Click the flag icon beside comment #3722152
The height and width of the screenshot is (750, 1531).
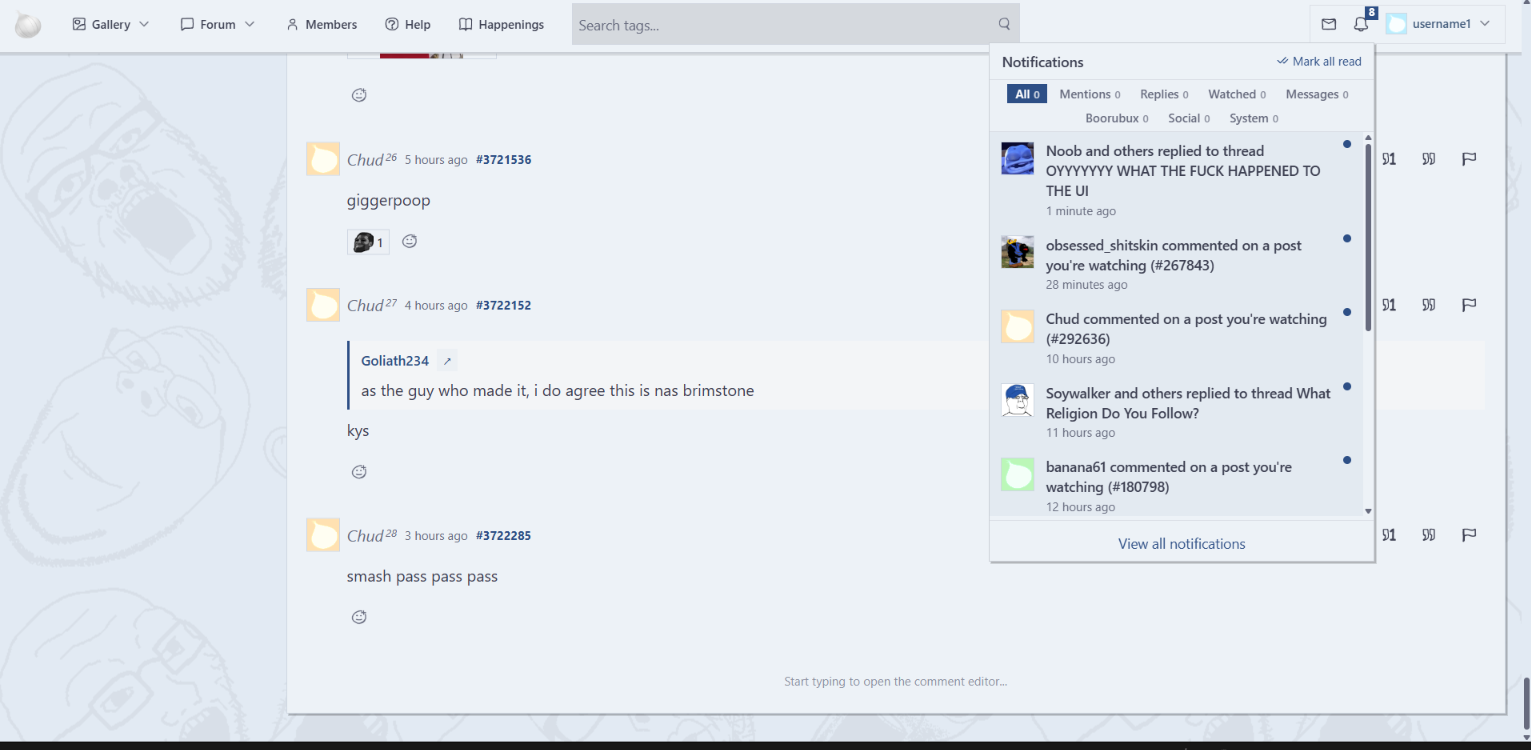1469,305
